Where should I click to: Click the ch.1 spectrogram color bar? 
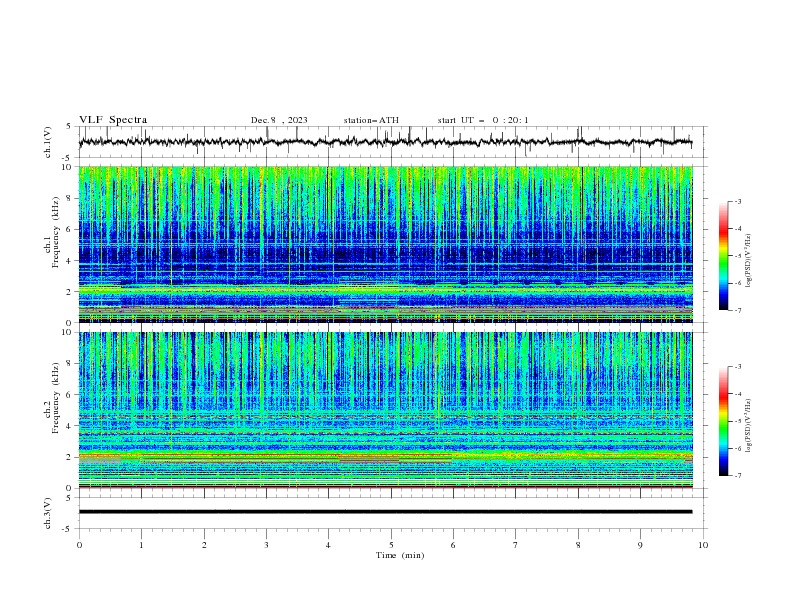coord(723,256)
